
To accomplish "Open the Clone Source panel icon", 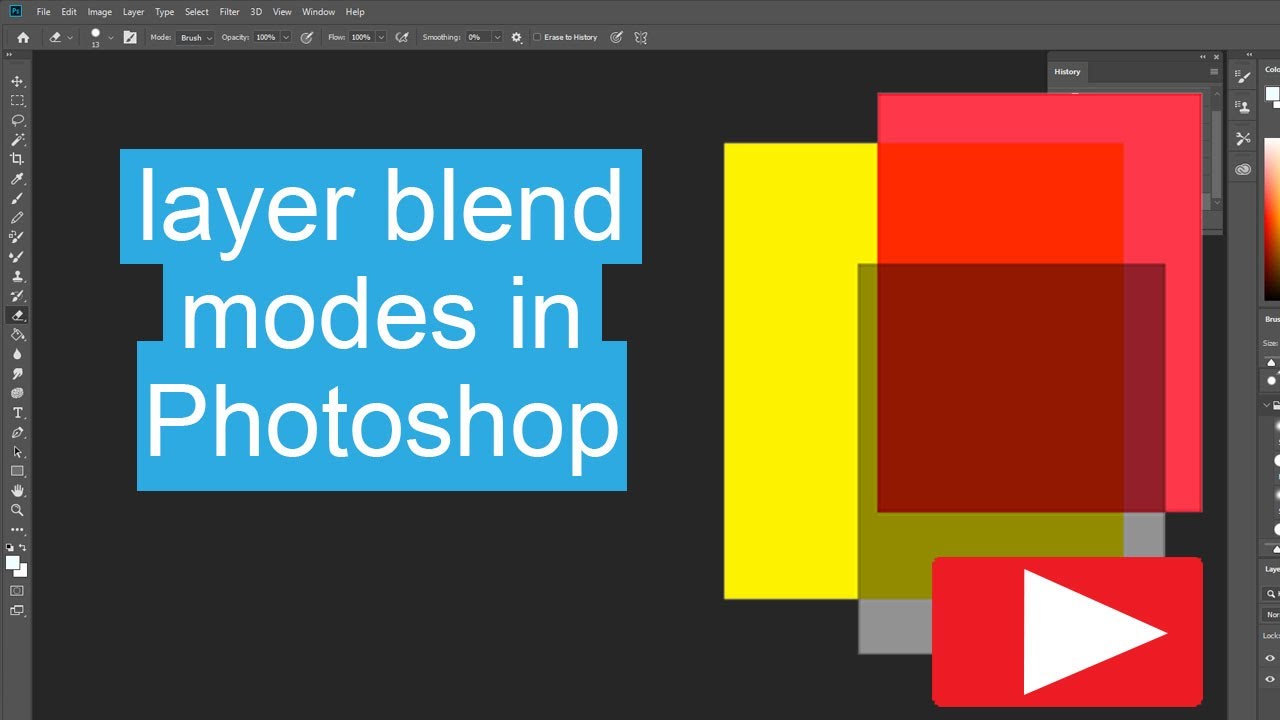I will point(1243,107).
